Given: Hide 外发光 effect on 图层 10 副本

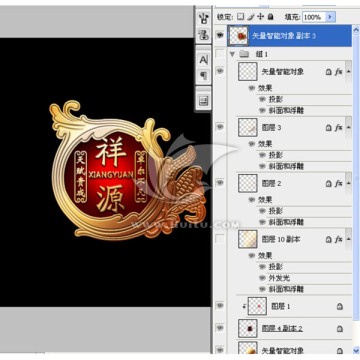Looking at the screenshot, I should 263,278.
